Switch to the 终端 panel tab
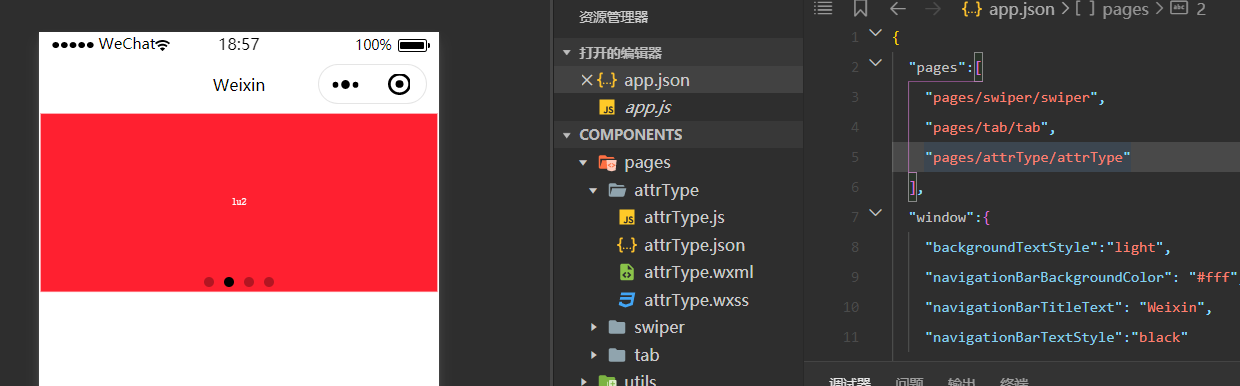 pyautogui.click(x=1014, y=382)
